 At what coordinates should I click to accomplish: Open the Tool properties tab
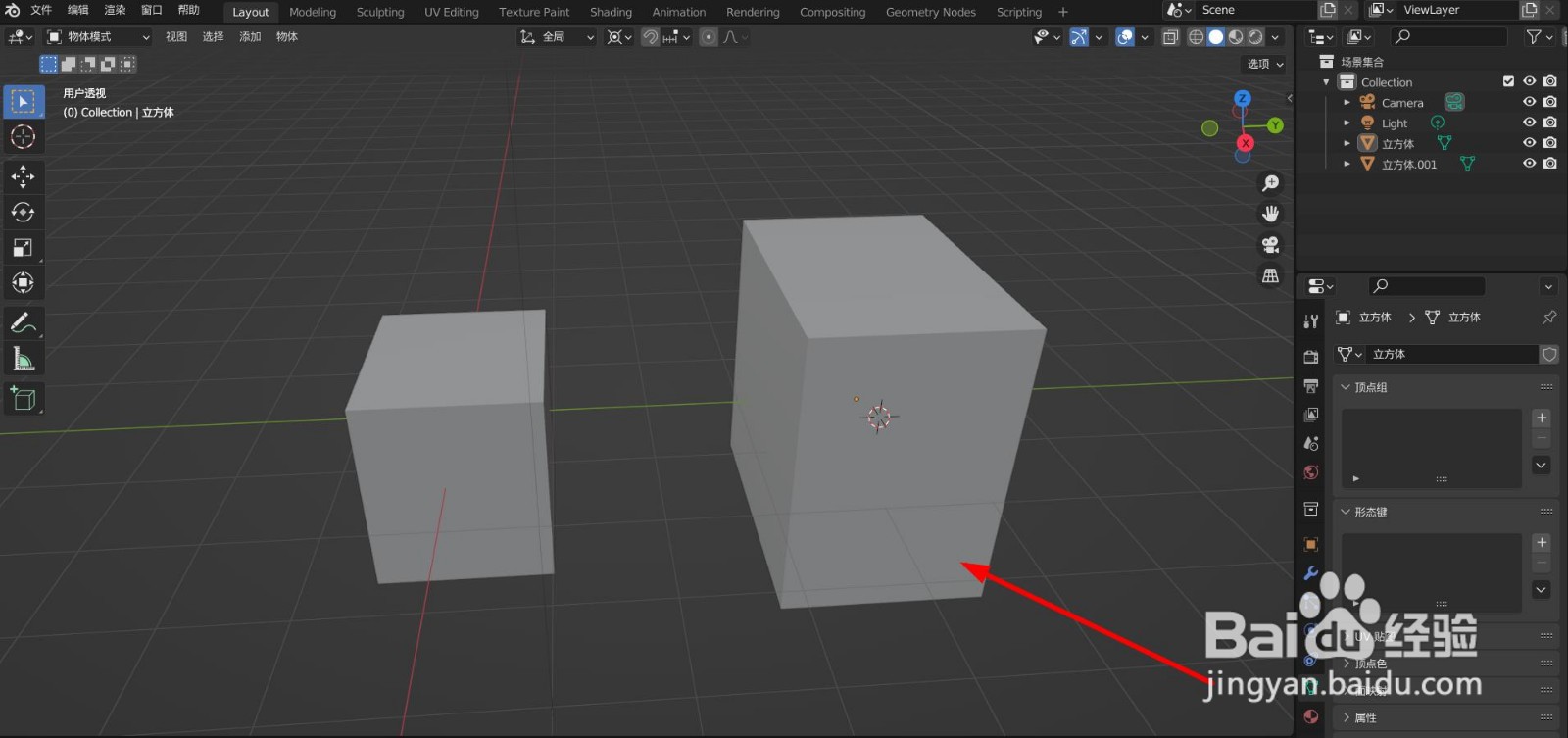click(1311, 321)
